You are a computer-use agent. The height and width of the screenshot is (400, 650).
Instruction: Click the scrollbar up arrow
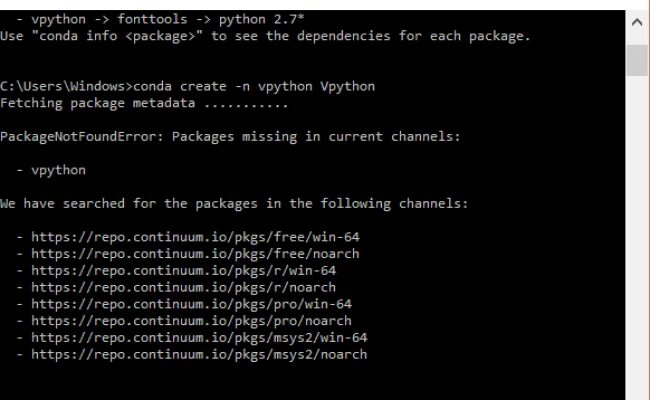637,22
